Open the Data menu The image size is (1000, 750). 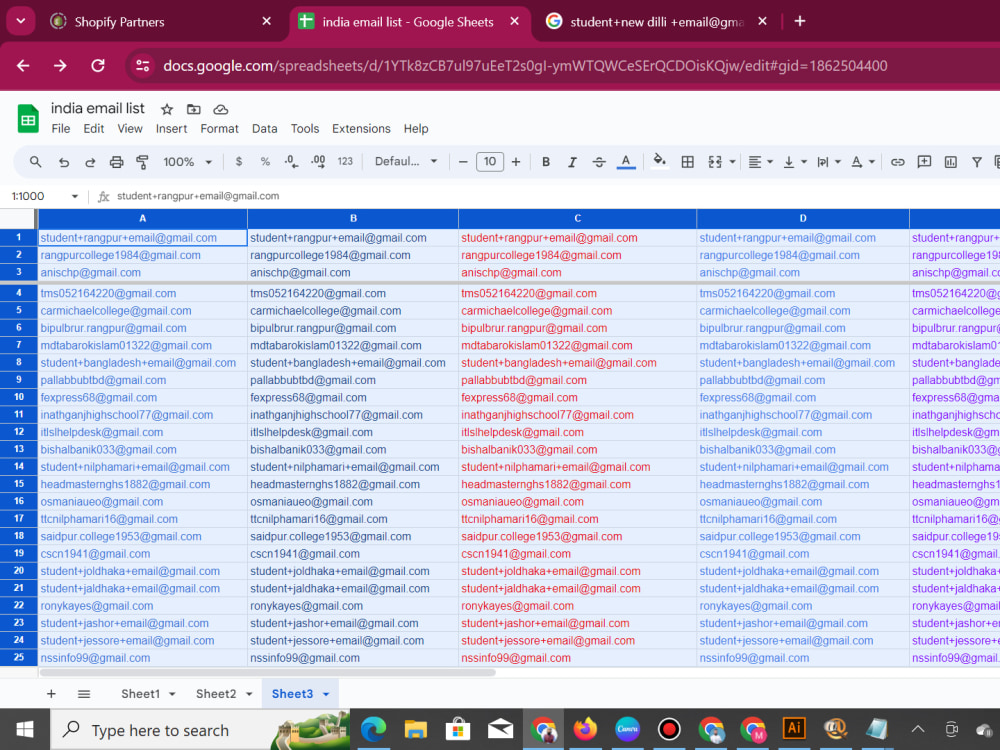[x=264, y=129]
